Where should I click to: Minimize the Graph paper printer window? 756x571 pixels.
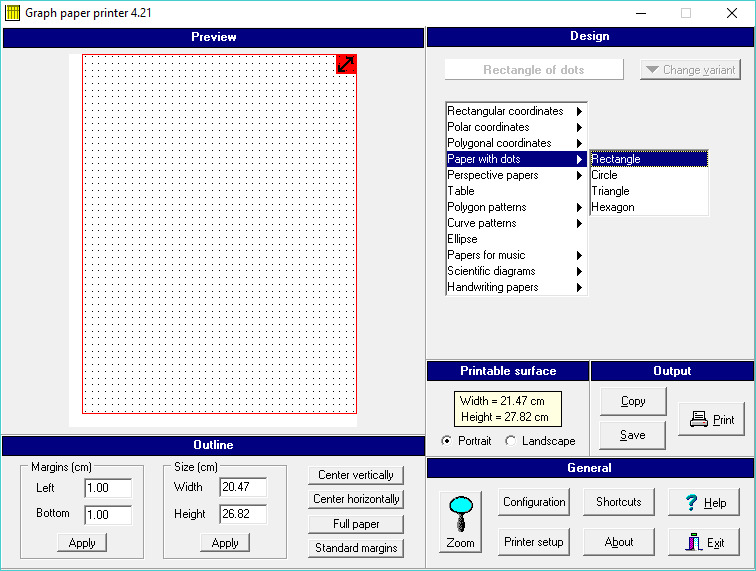point(641,13)
